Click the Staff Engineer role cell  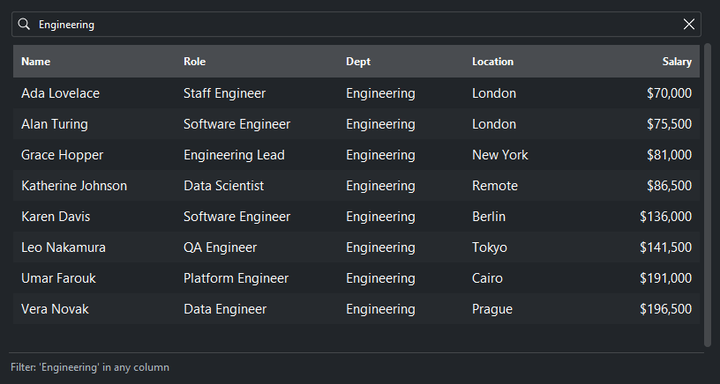click(x=225, y=93)
